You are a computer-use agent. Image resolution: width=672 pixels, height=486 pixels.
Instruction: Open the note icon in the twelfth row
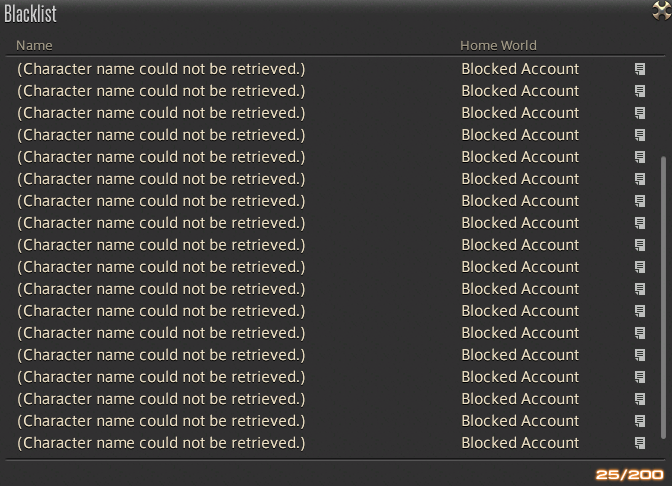(640, 311)
